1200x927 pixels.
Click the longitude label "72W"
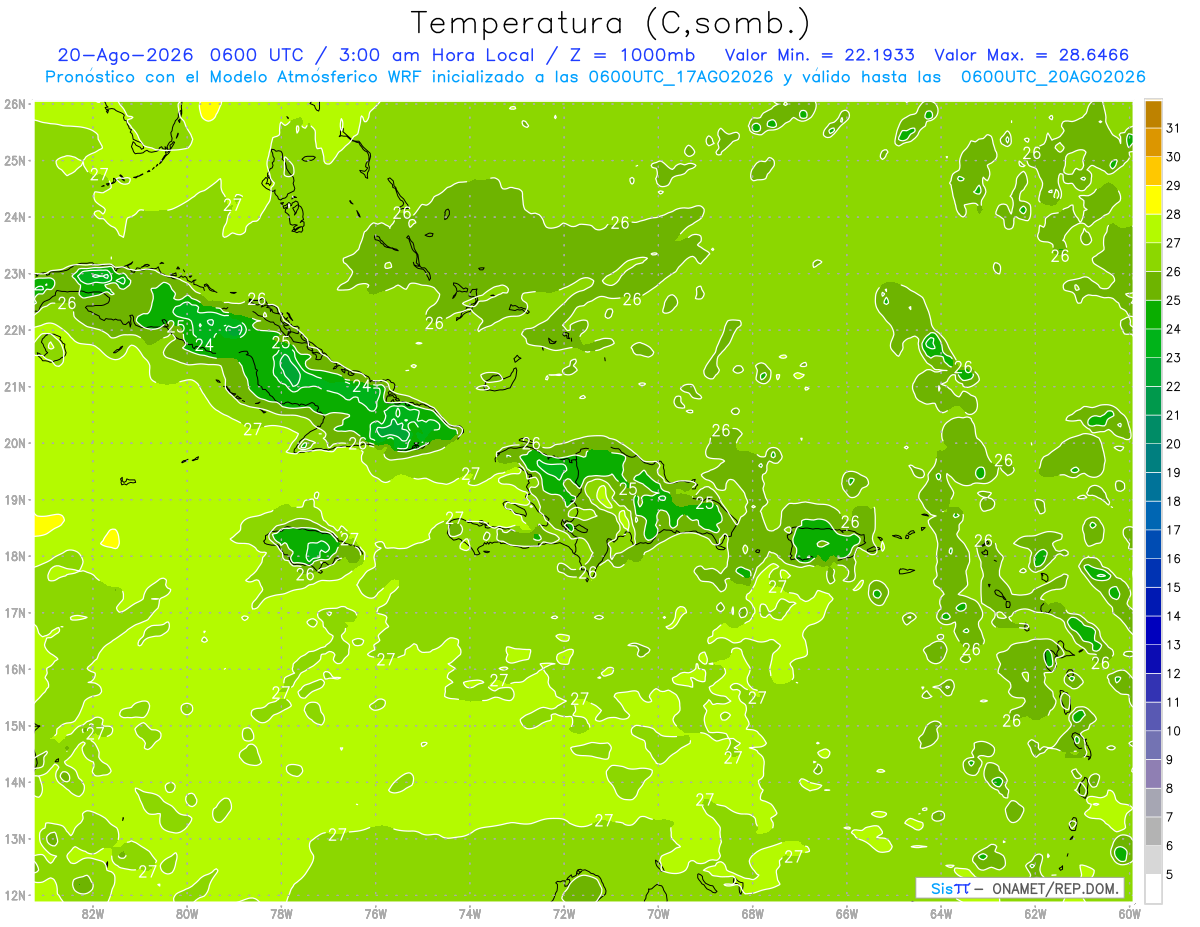tap(564, 913)
